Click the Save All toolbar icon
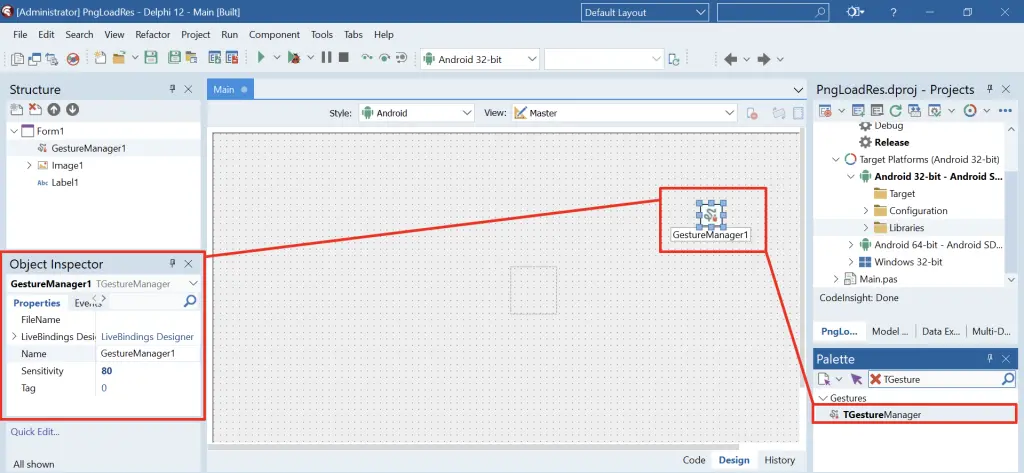Image resolution: width=1024 pixels, height=473 pixels. (174, 57)
